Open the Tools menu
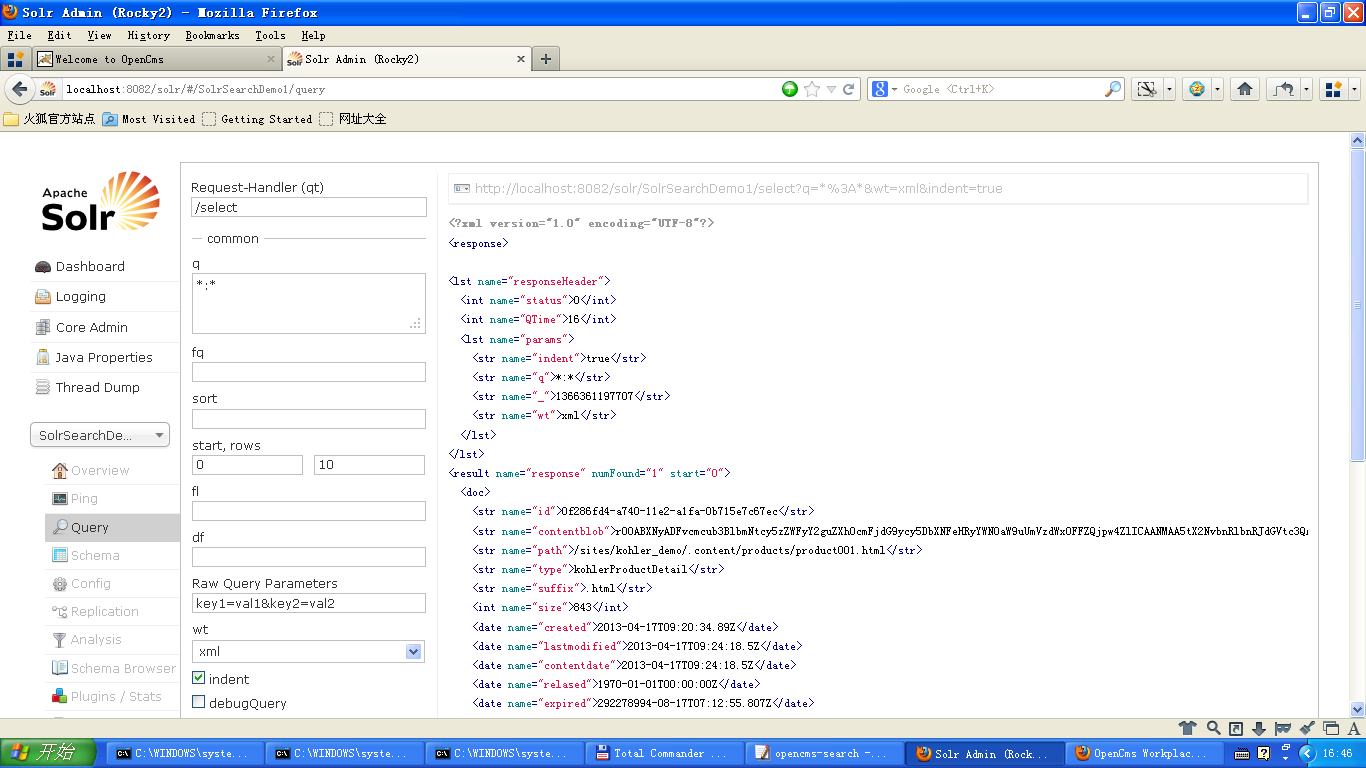1366x768 pixels. click(270, 35)
